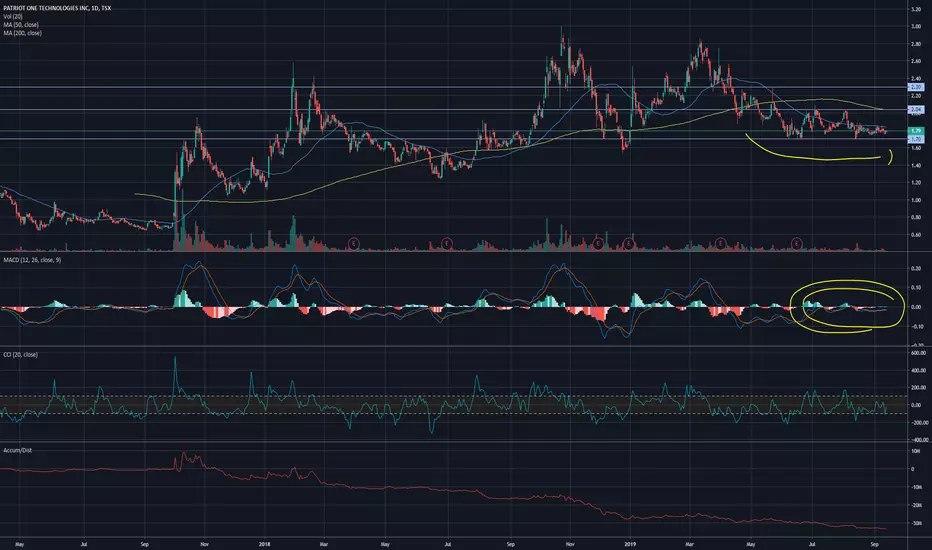Click the CCI (20, close) indicator label
The height and width of the screenshot is (550, 932).
[x=20, y=355]
